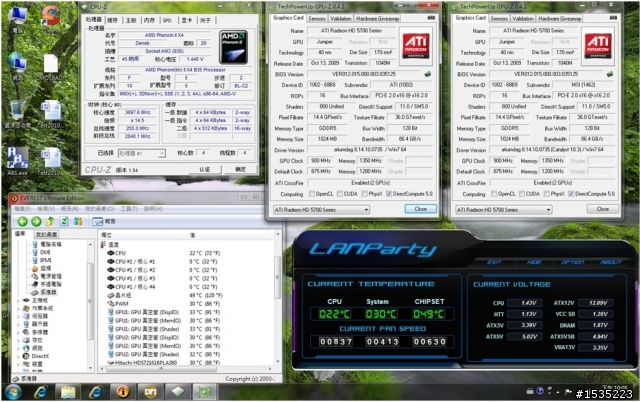
Task: Expand 顯示器 node in EVEREST tree
Action: click(x=18, y=324)
